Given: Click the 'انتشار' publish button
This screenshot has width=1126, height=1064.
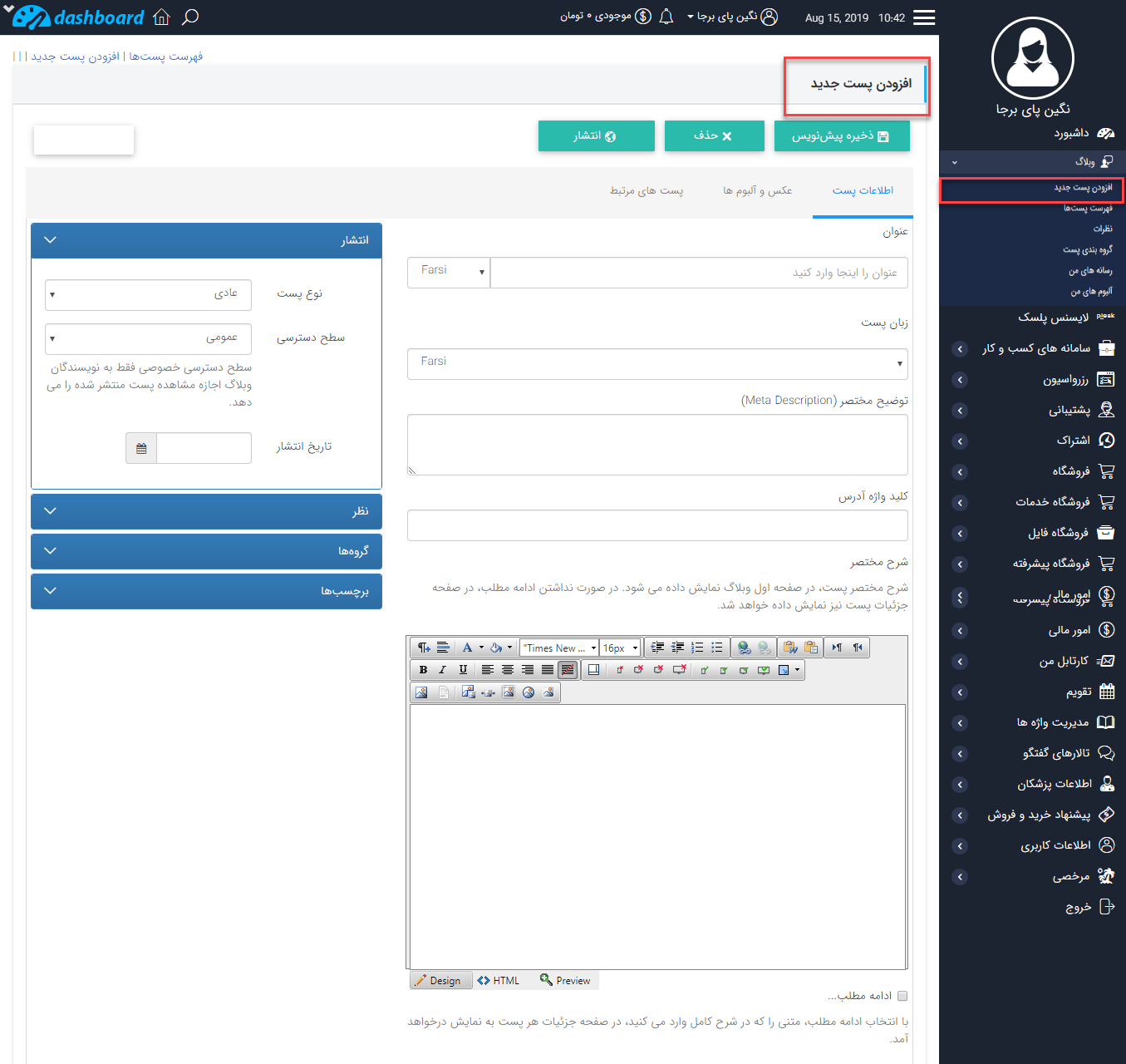Looking at the screenshot, I should (596, 136).
